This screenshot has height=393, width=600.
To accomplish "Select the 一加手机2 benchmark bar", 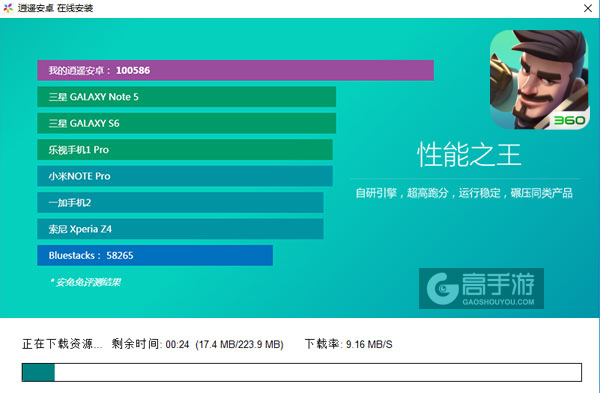I will 180,202.
